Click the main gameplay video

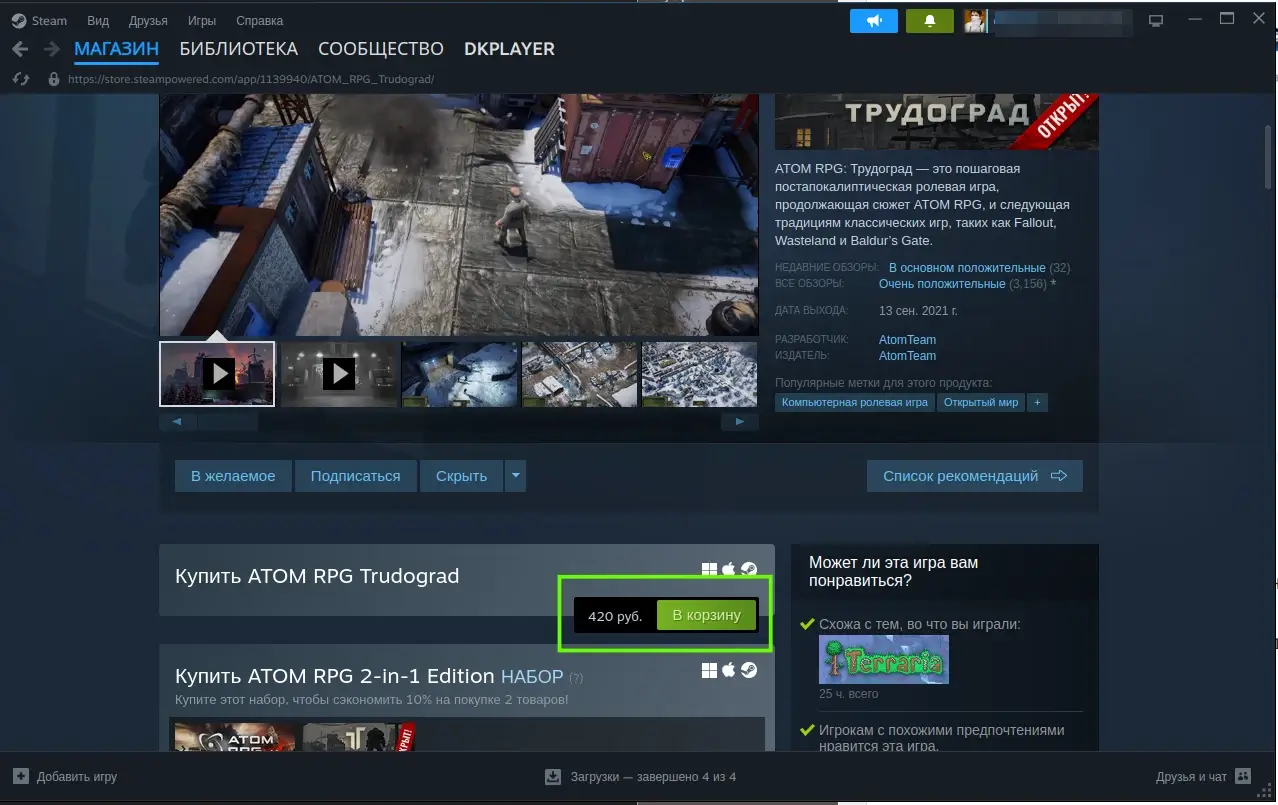tap(459, 215)
